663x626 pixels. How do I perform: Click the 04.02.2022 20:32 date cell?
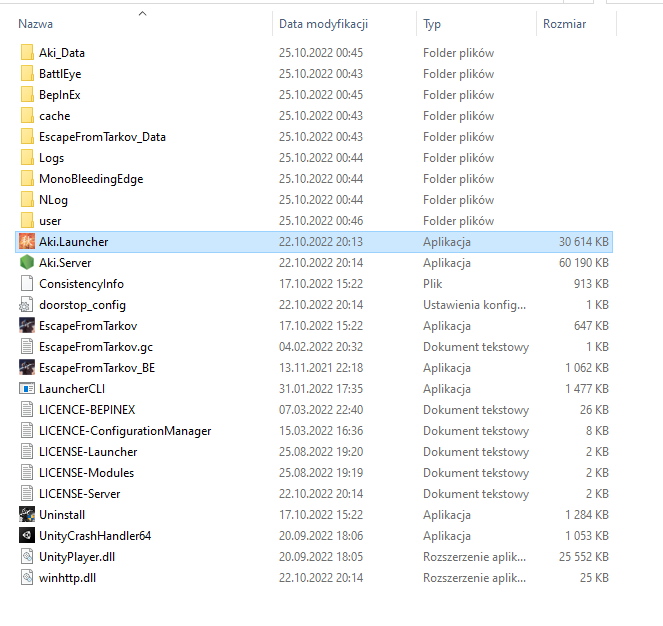click(x=321, y=347)
